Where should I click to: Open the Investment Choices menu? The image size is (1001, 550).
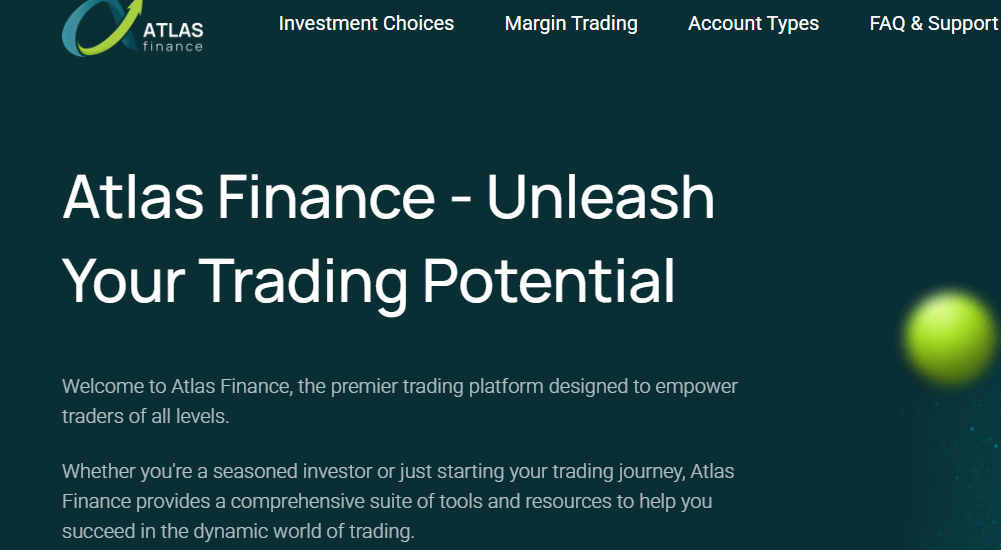366,23
